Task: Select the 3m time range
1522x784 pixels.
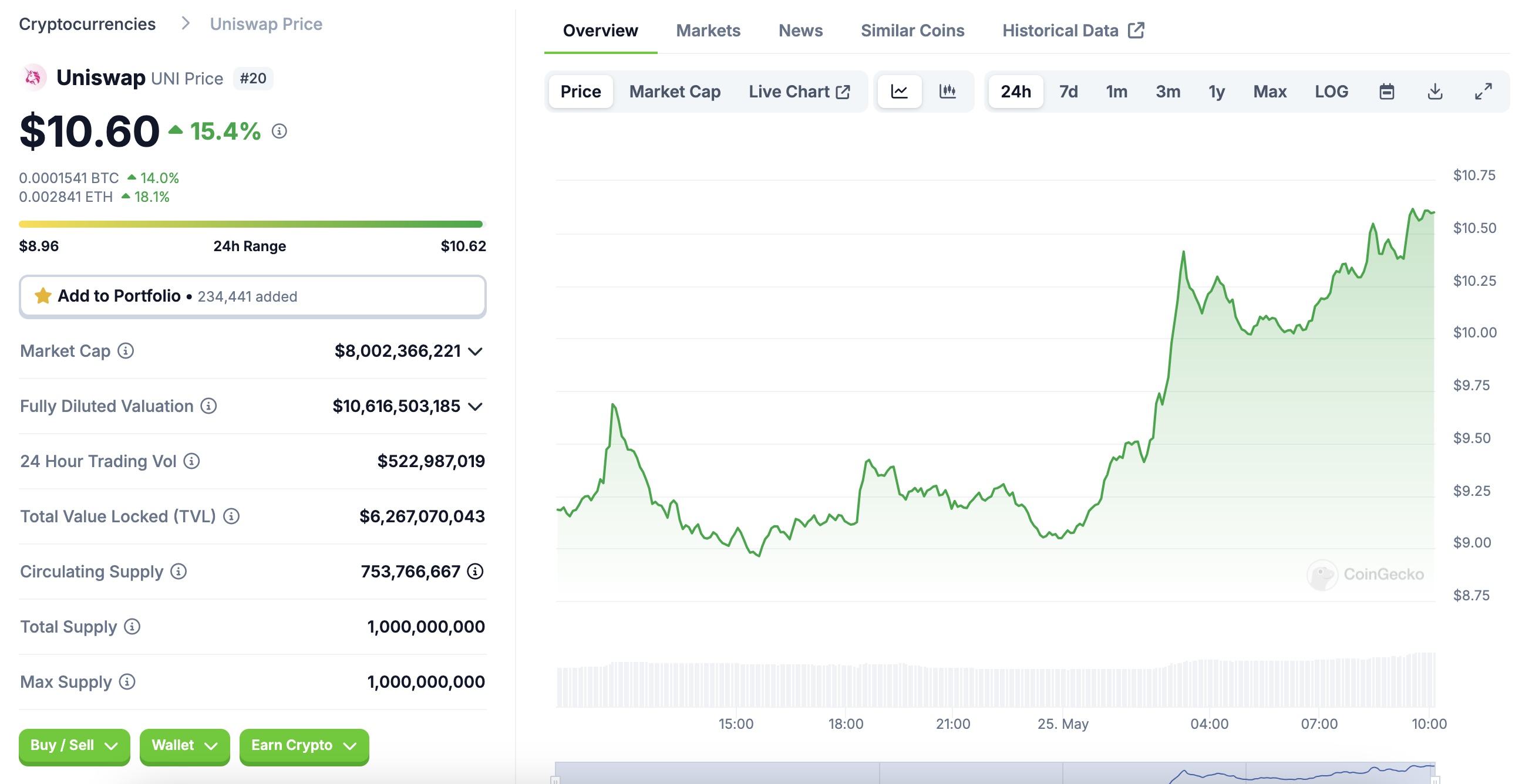Action: (x=1168, y=92)
